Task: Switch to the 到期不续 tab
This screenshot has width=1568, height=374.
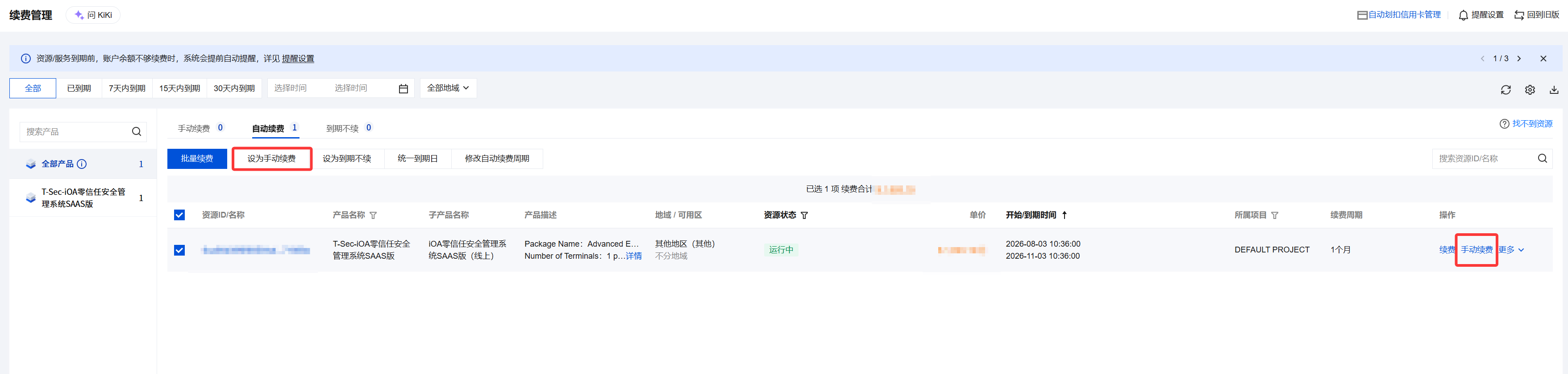Action: (349, 129)
